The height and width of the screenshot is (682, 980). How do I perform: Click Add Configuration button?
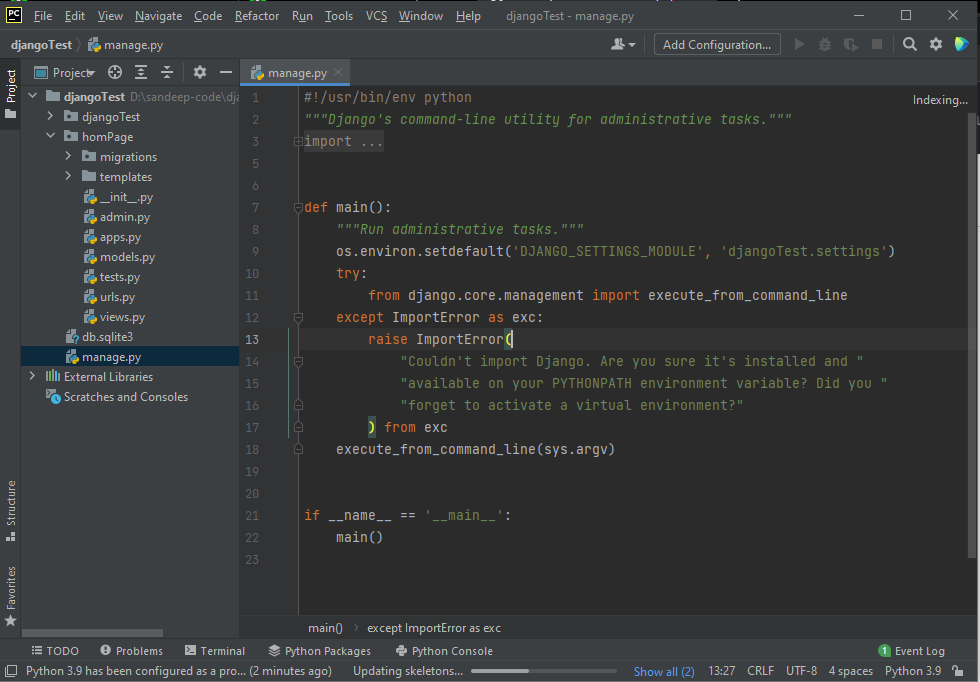click(717, 44)
